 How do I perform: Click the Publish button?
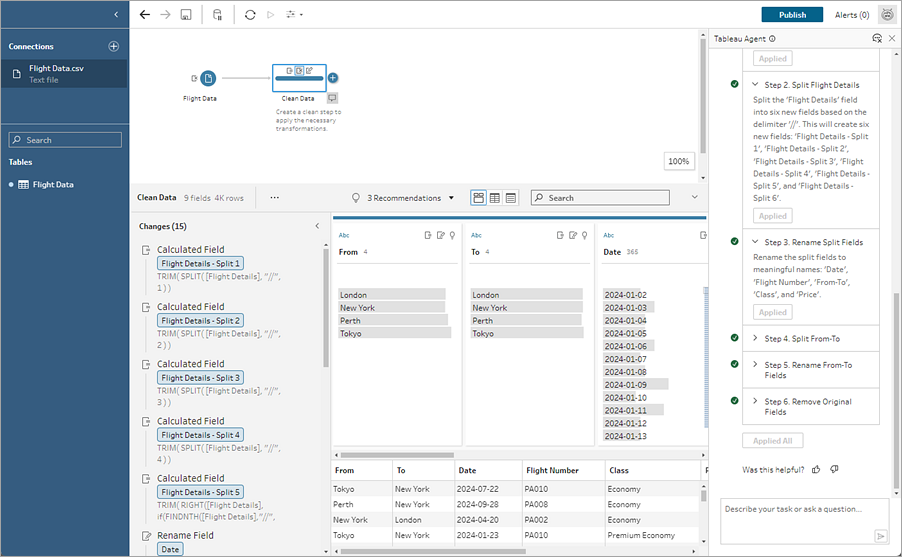[x=792, y=15]
